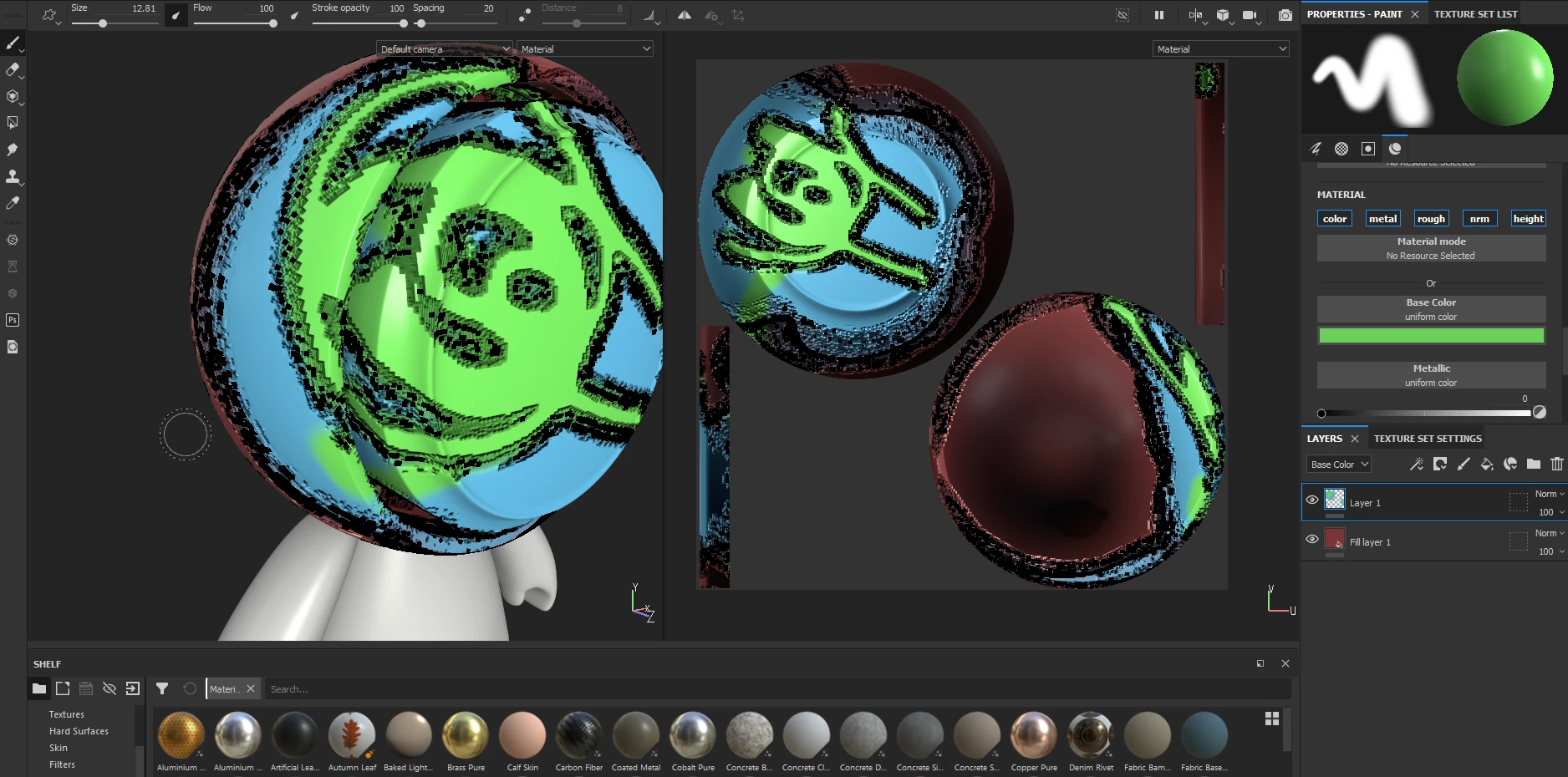Switch to the Texture Set Settings tab
This screenshot has width=1568, height=777.
click(x=1428, y=439)
